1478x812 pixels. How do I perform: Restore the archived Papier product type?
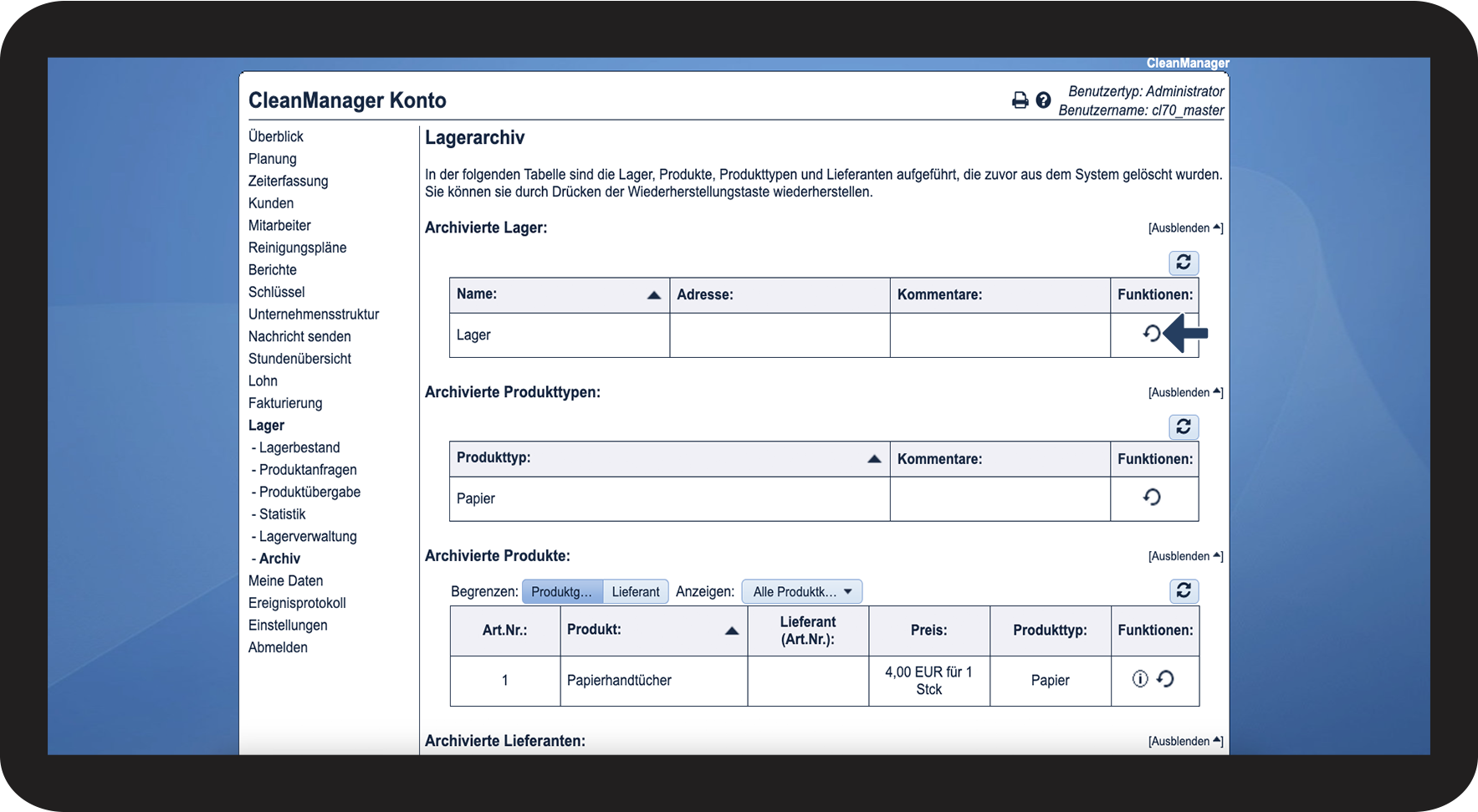coord(1152,498)
